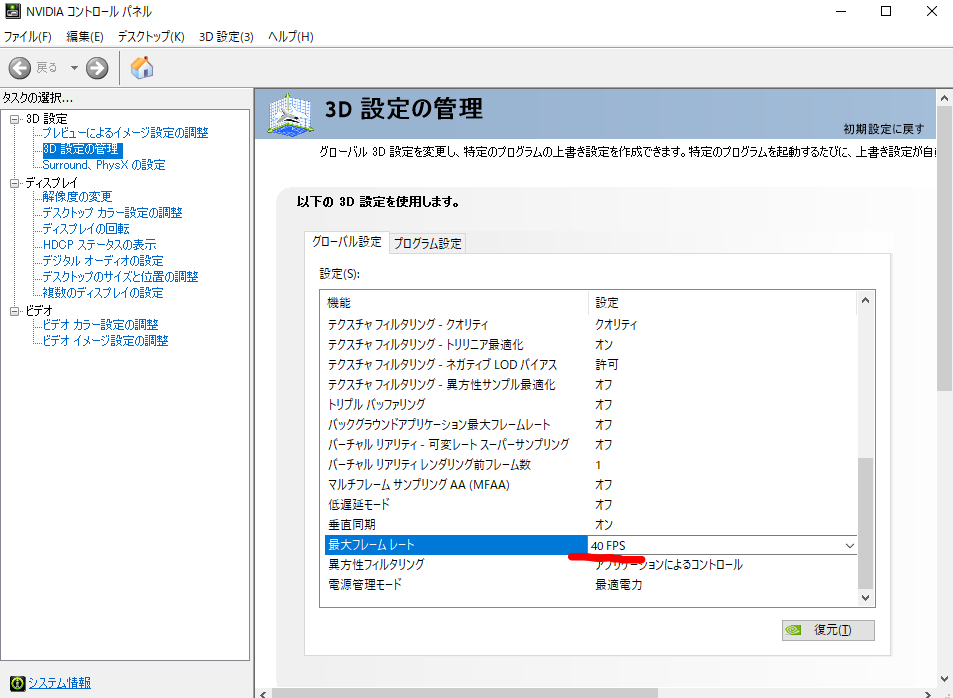Click the settings list scroll up arrow

(866, 300)
